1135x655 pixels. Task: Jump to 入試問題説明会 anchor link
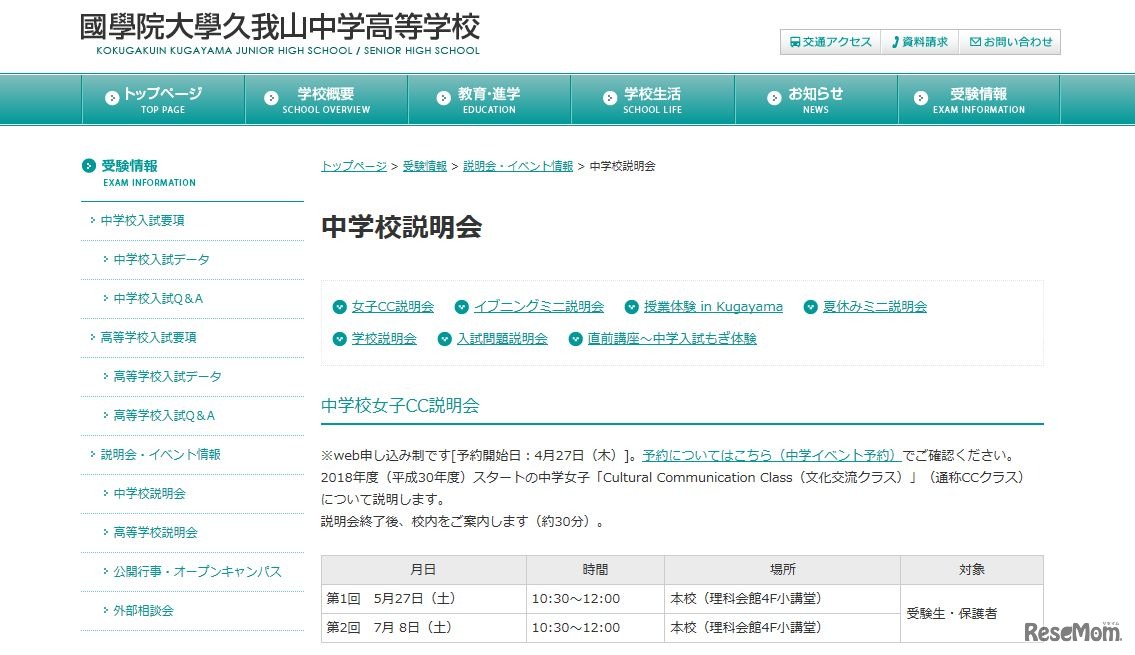(502, 339)
